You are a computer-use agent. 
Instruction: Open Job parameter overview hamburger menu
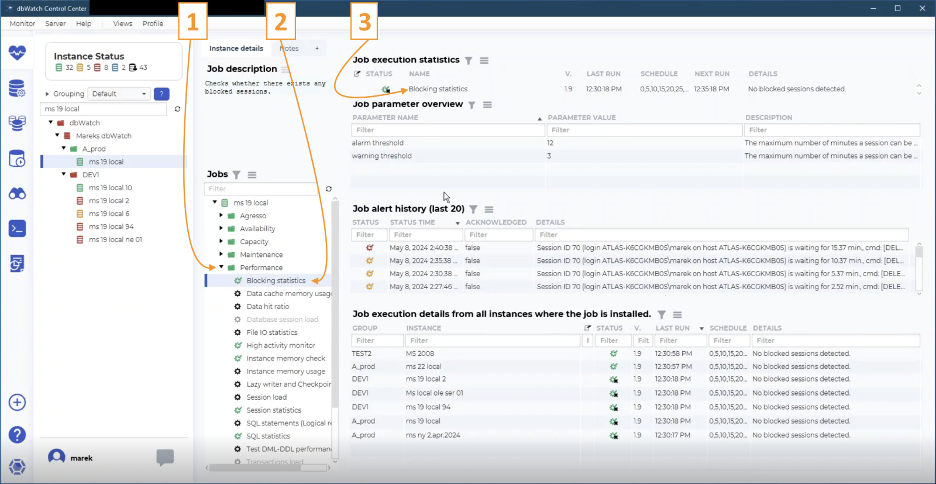[487, 104]
